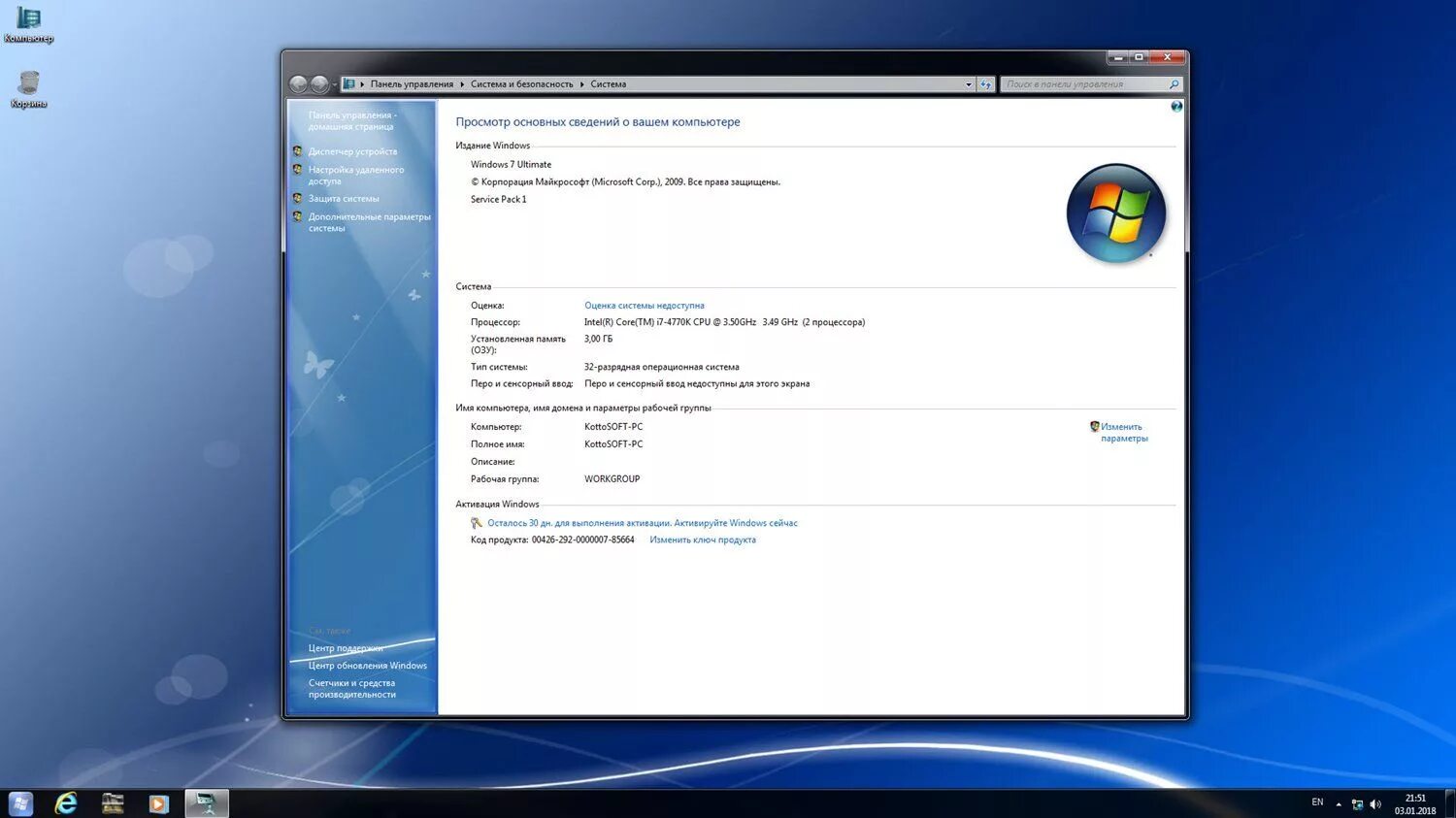The width and height of the screenshot is (1456, 818).
Task: Open Настройка удаленного доступа
Action: 355,176
